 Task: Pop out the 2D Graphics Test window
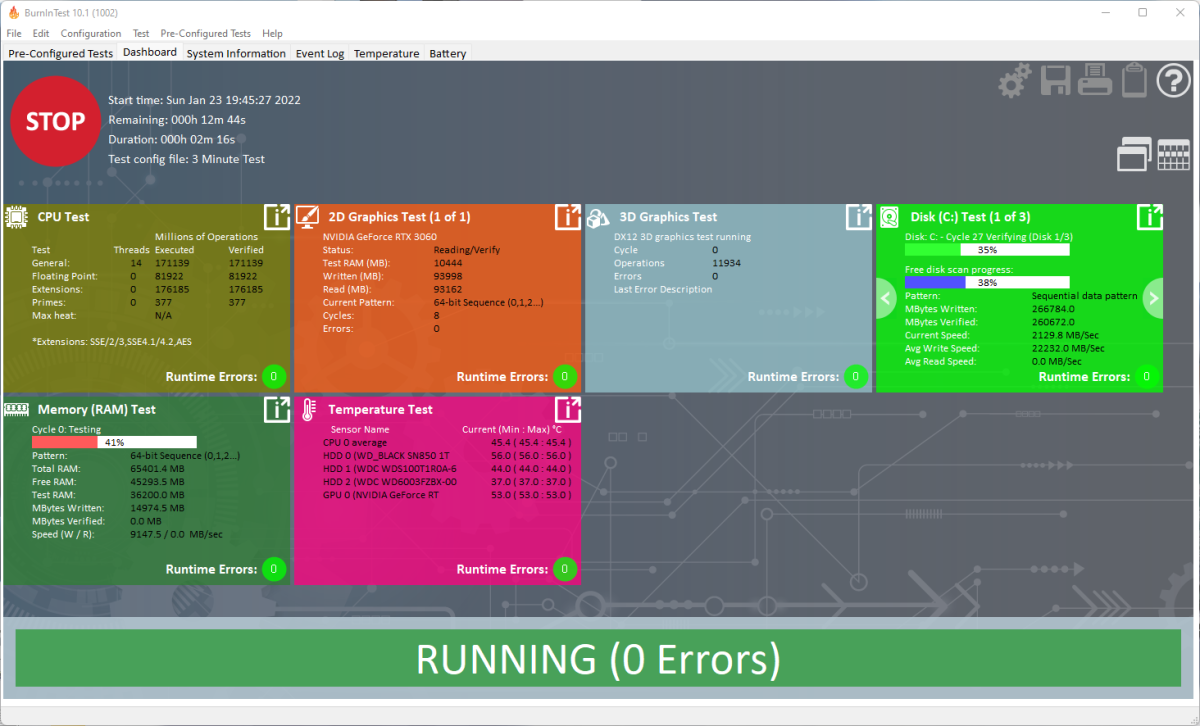pyautogui.click(x=568, y=217)
